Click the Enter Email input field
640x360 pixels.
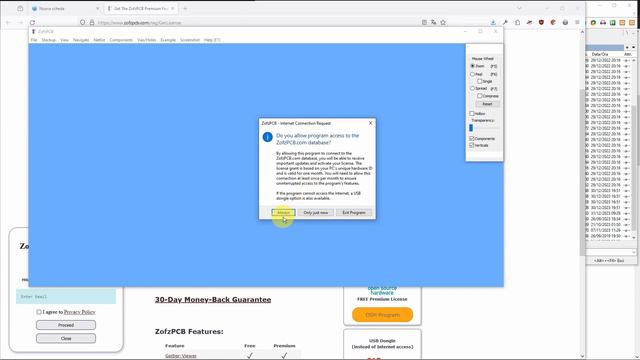click(x=66, y=297)
